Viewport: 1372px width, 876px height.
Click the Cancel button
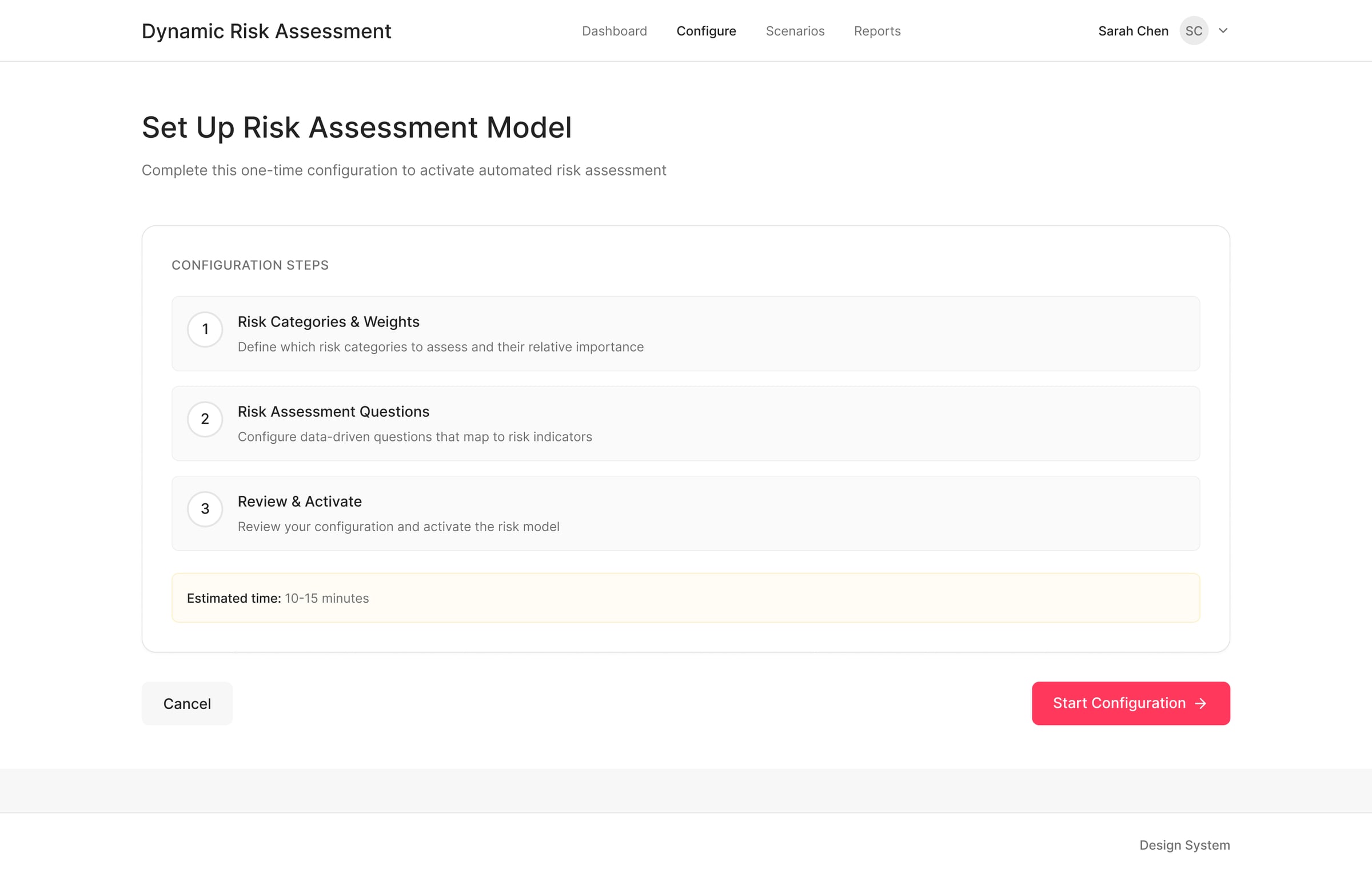(x=187, y=703)
